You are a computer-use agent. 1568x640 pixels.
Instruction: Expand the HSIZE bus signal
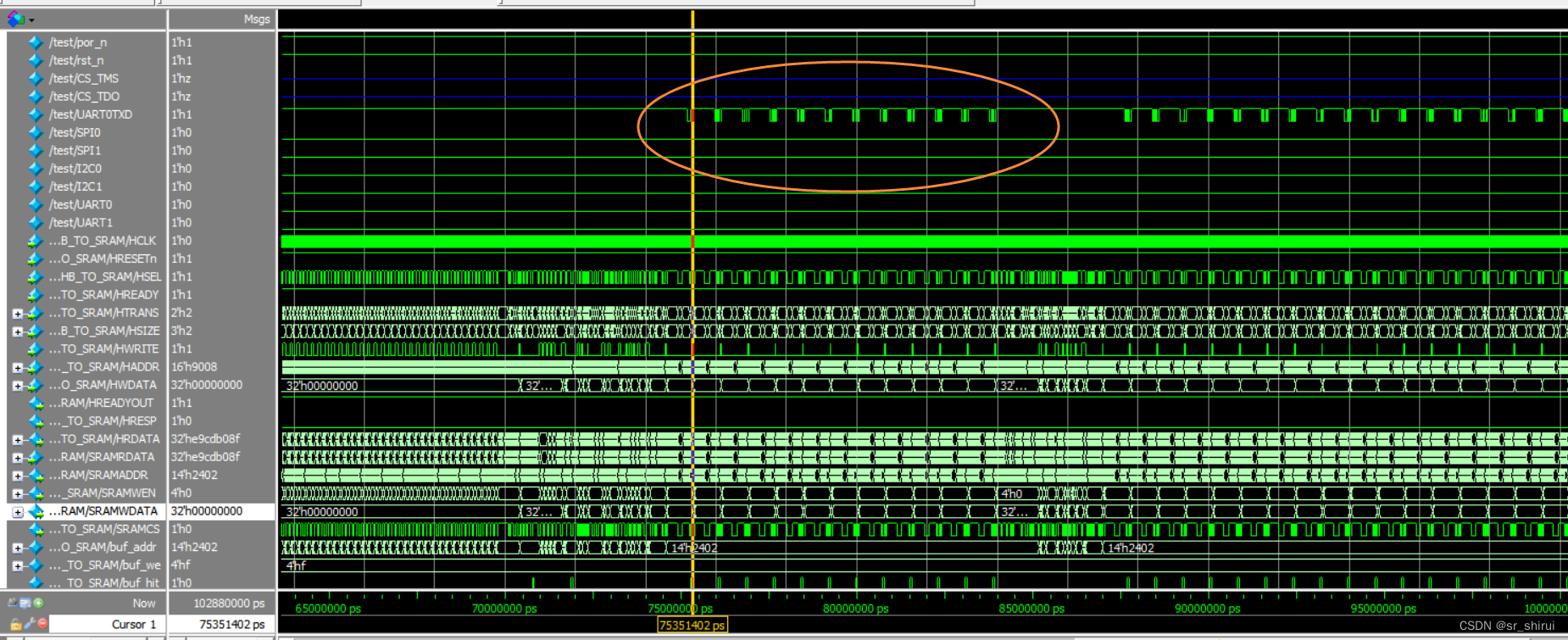click(17, 331)
